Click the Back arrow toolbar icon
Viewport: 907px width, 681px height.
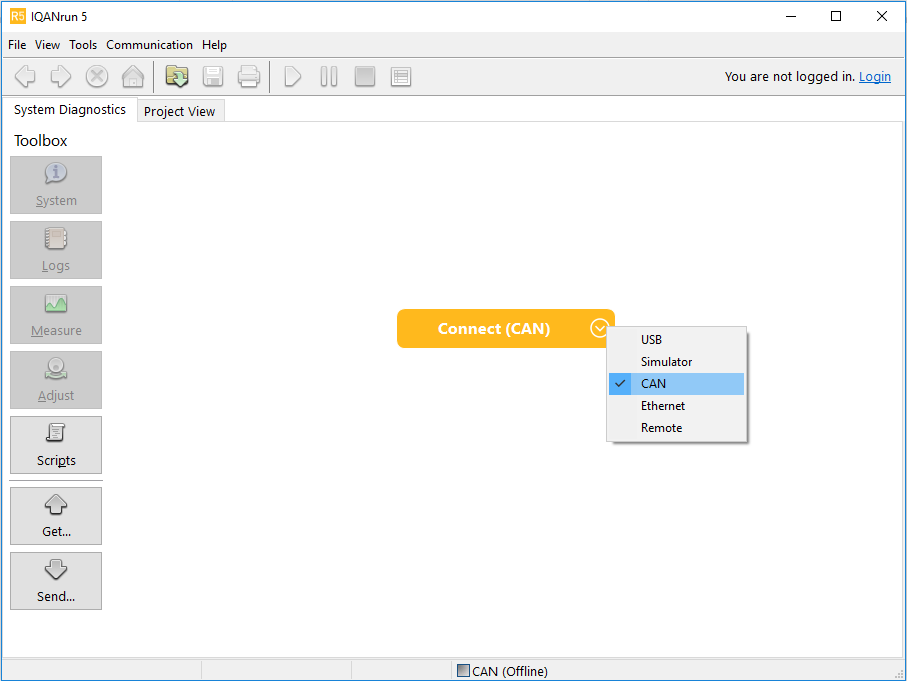(x=25, y=76)
